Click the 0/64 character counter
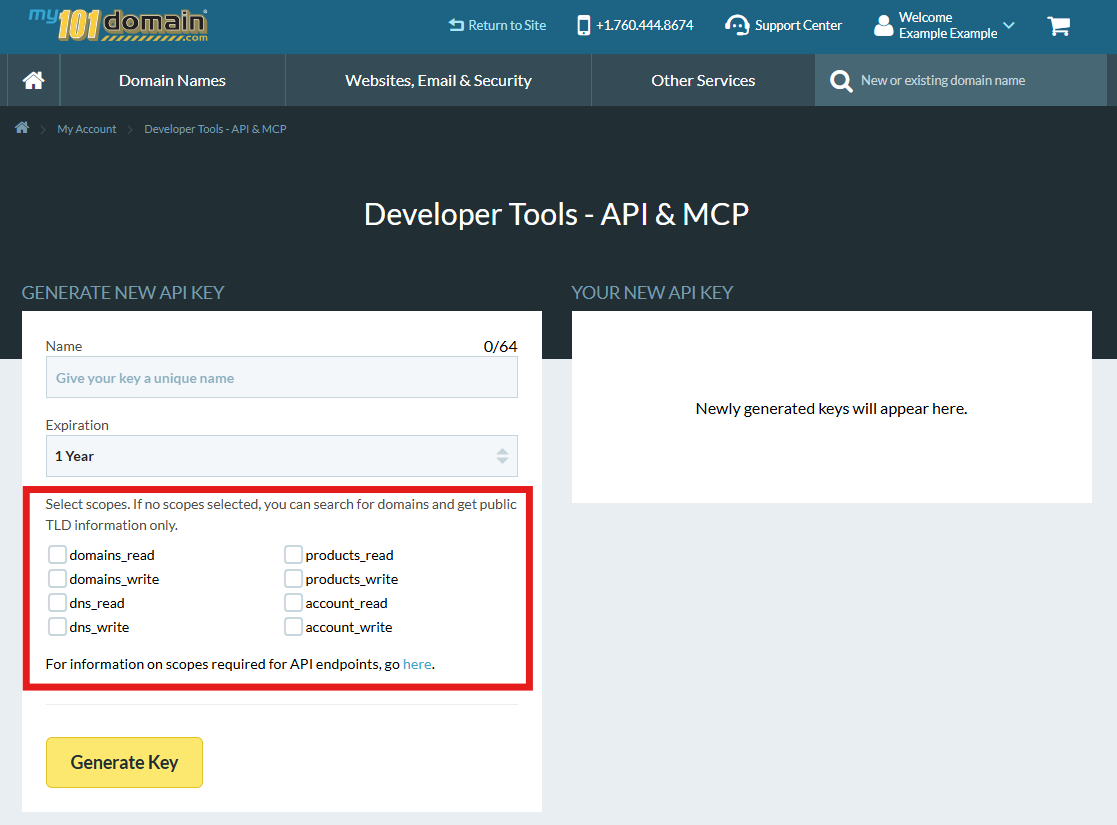The height and width of the screenshot is (825, 1117). tap(500, 346)
